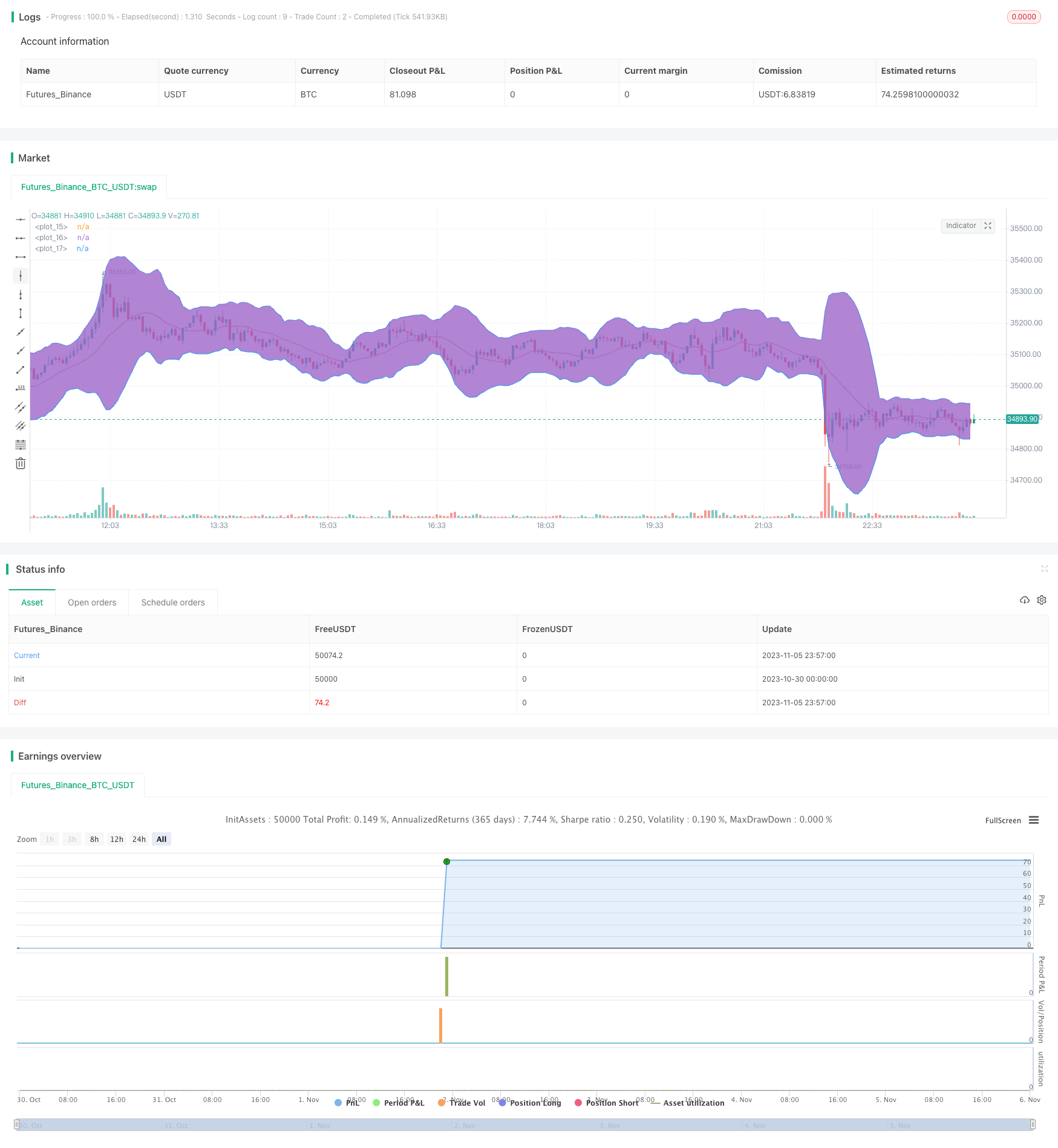Select Futures_Binance_BTC_USDT earnings tab
Screen dimensions: 1058x1148
77,785
